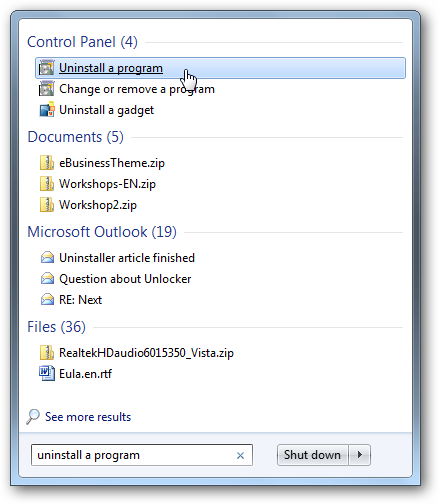
Task: Click the Eula.en.rtf Word document icon
Action: (x=47, y=373)
